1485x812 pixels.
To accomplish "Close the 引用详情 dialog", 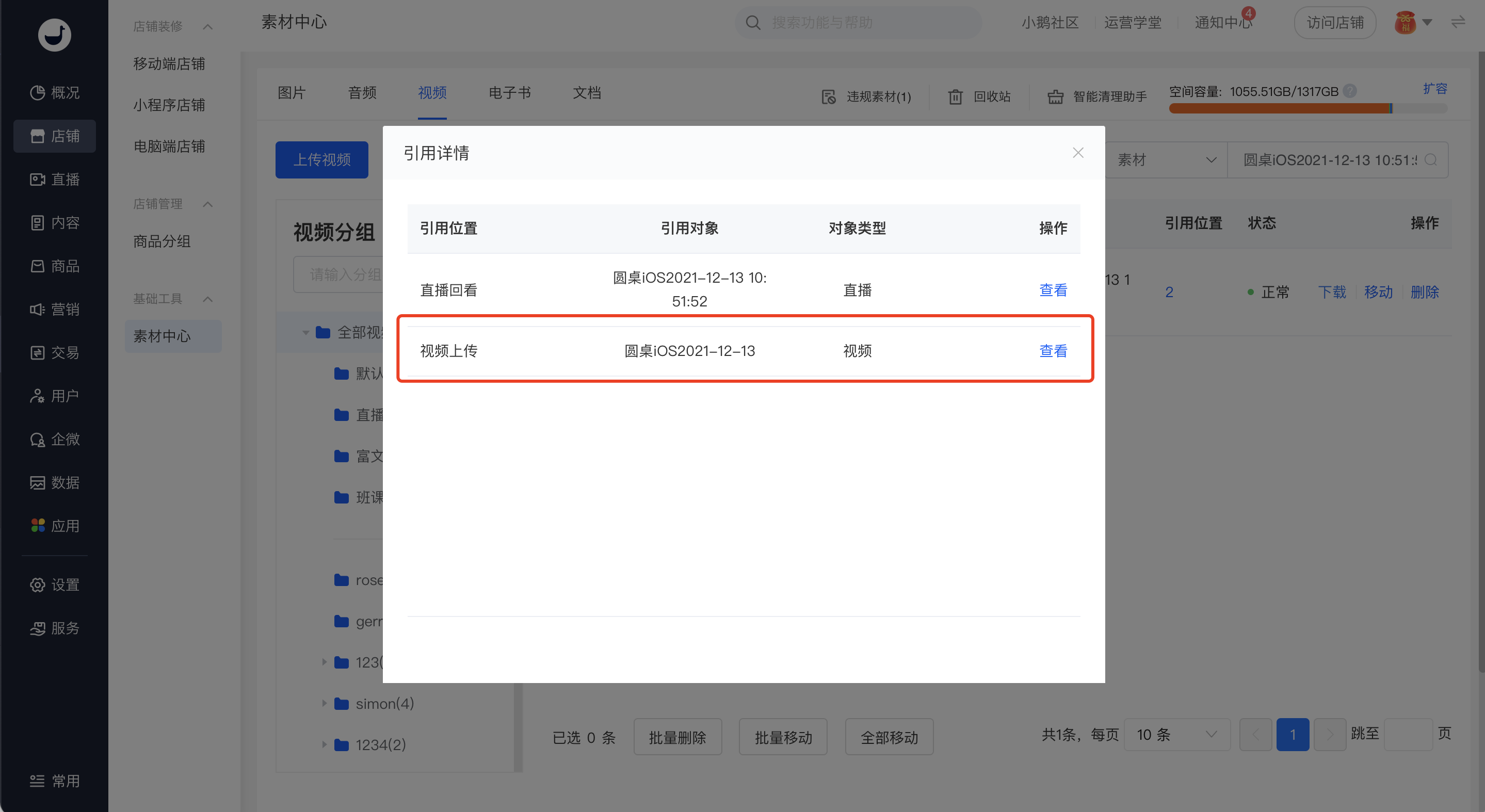I will 1078,153.
